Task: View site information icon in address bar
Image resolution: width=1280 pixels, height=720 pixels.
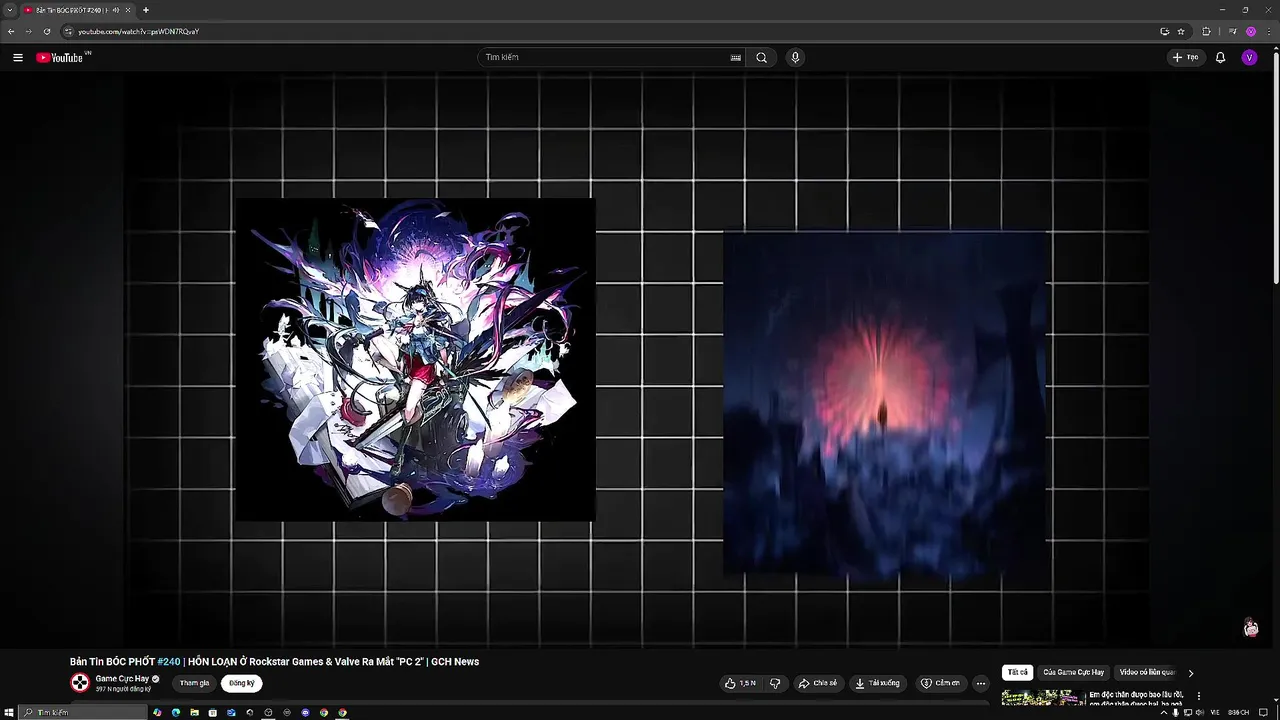Action: (x=68, y=31)
